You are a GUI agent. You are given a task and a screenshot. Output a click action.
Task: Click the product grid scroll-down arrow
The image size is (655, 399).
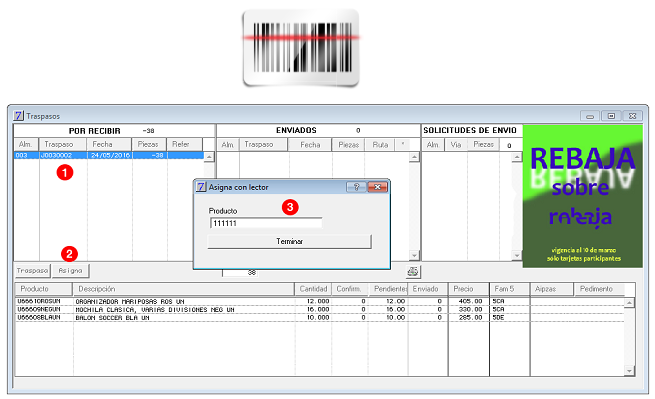630,370
